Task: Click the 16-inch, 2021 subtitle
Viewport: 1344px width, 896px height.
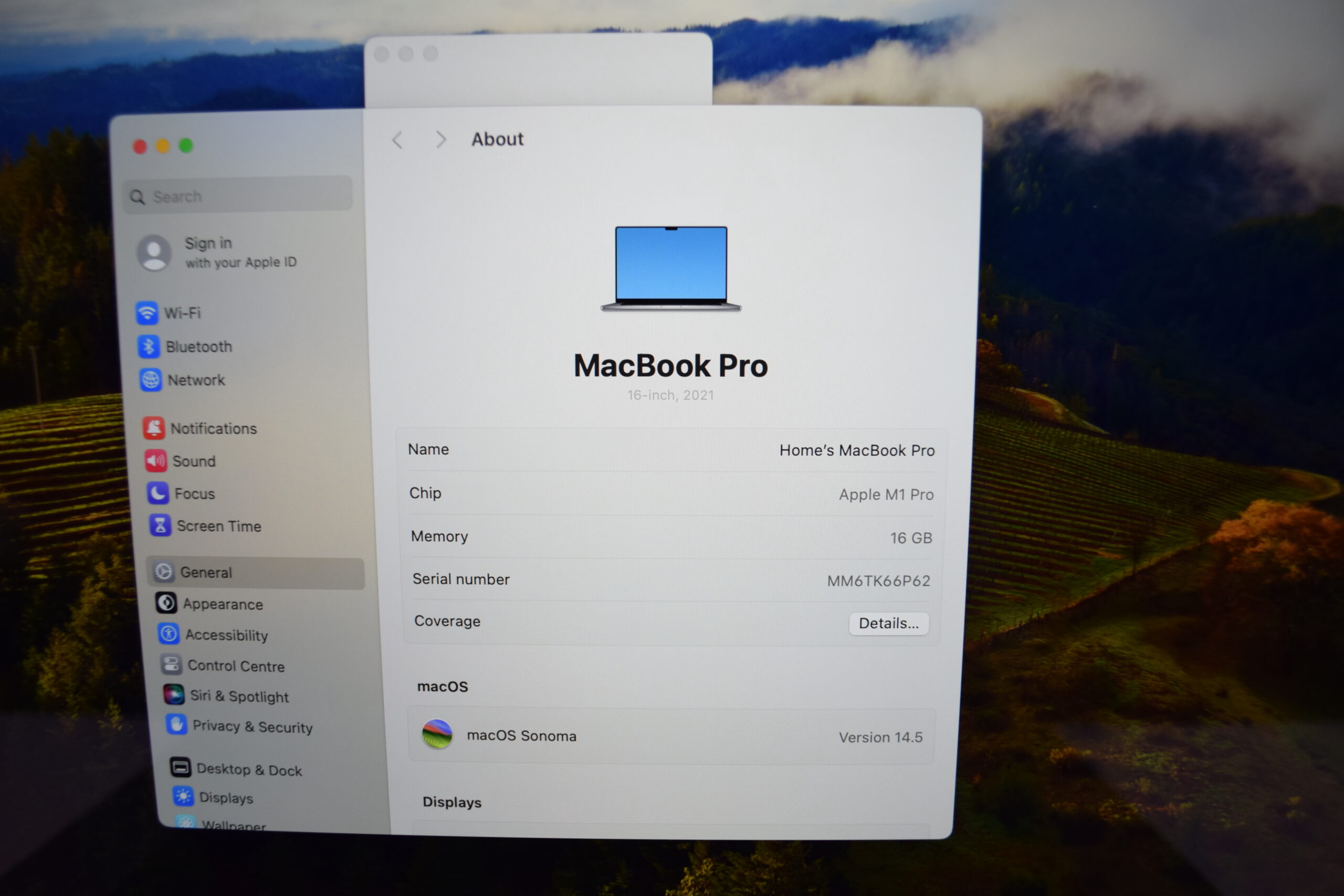Action: 670,395
